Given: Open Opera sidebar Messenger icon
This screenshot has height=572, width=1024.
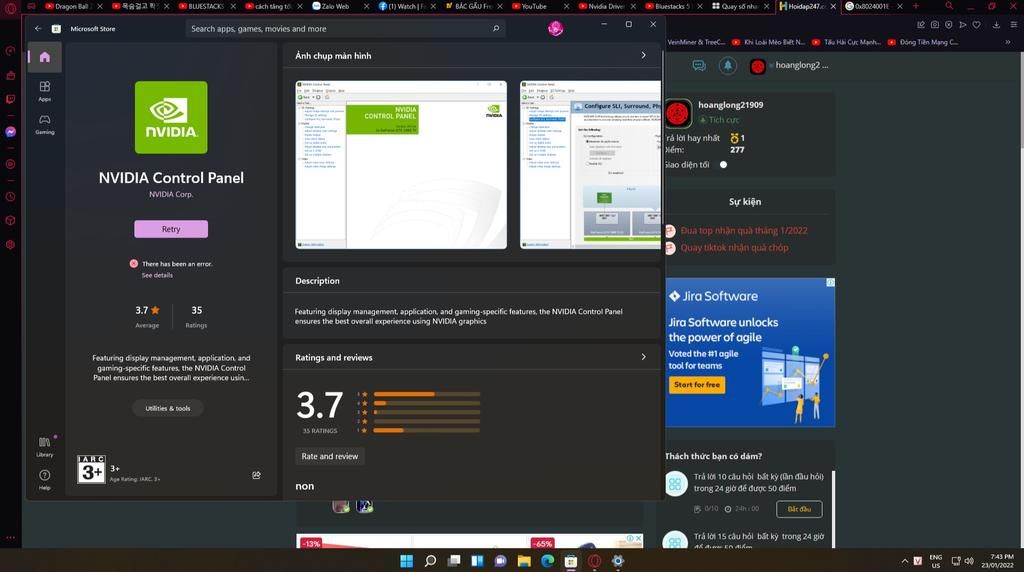Looking at the screenshot, I should click(x=10, y=131).
